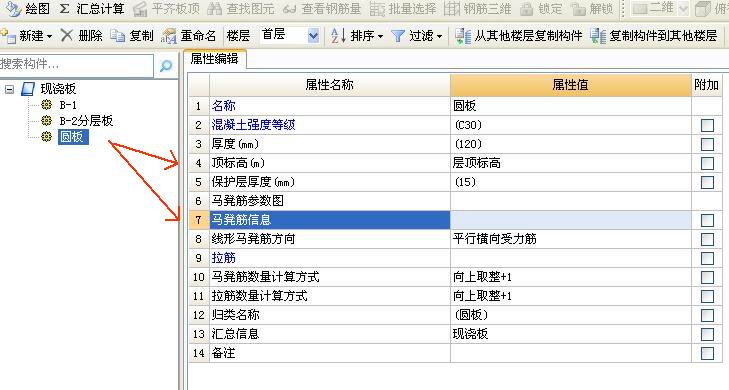Screen dimensions: 729x390
Task: Click 重命名 rename icon
Action: 168,36
